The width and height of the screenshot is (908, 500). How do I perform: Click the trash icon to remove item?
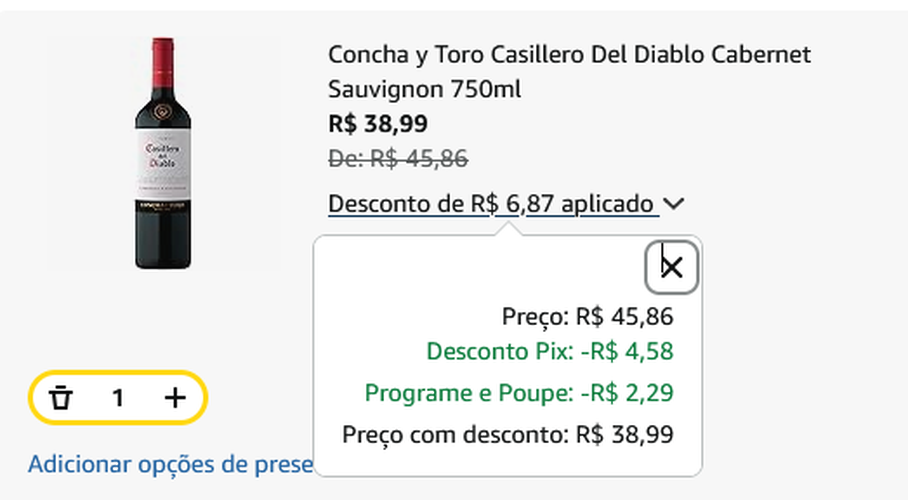pyautogui.click(x=62, y=398)
